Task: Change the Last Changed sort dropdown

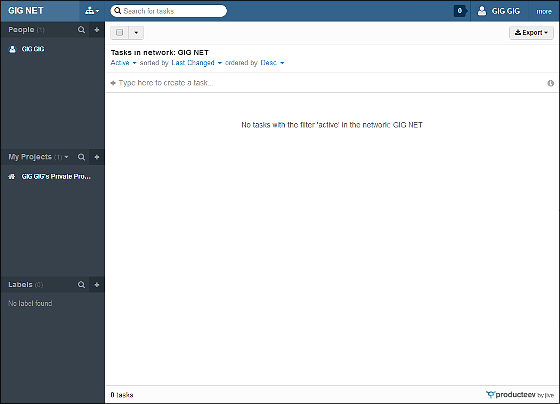Action: (196, 63)
